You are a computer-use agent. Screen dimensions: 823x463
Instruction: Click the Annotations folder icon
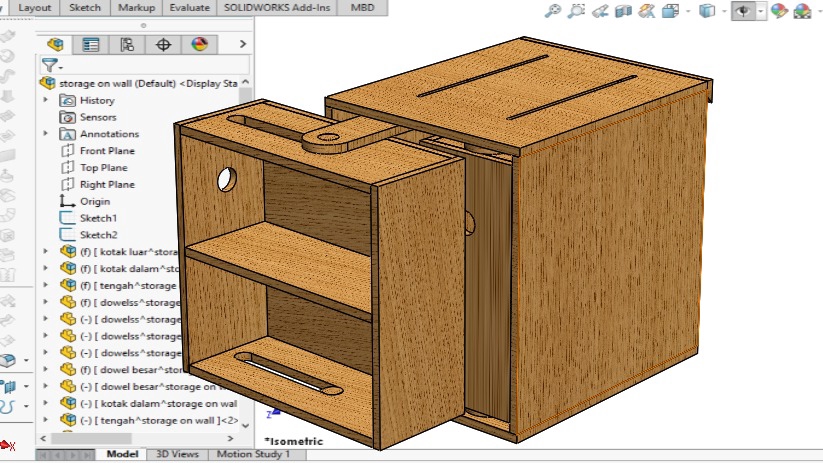(x=67, y=134)
